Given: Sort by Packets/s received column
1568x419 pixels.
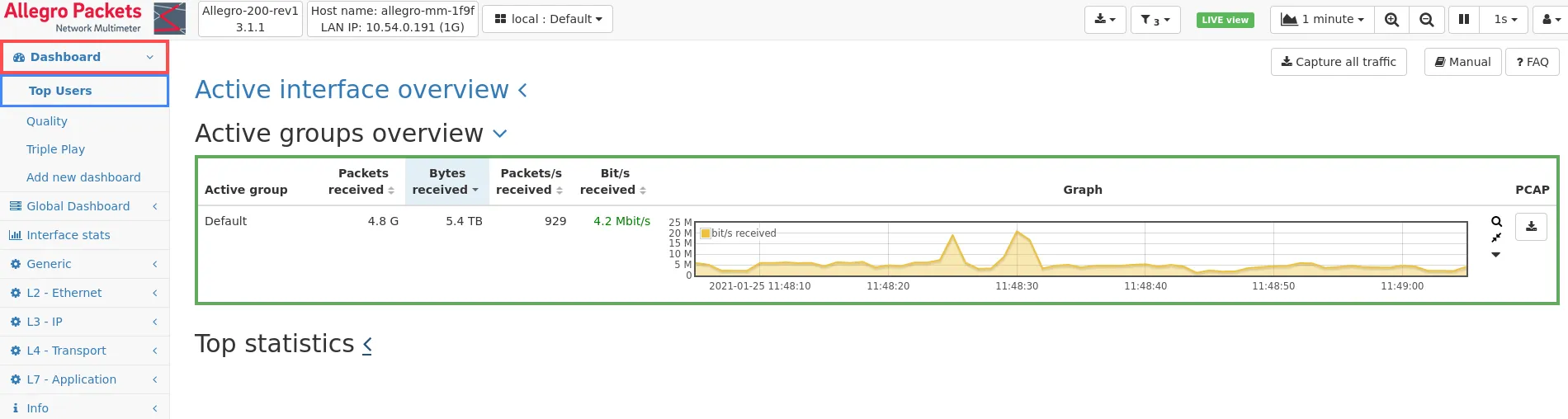Looking at the screenshot, I should (531, 181).
